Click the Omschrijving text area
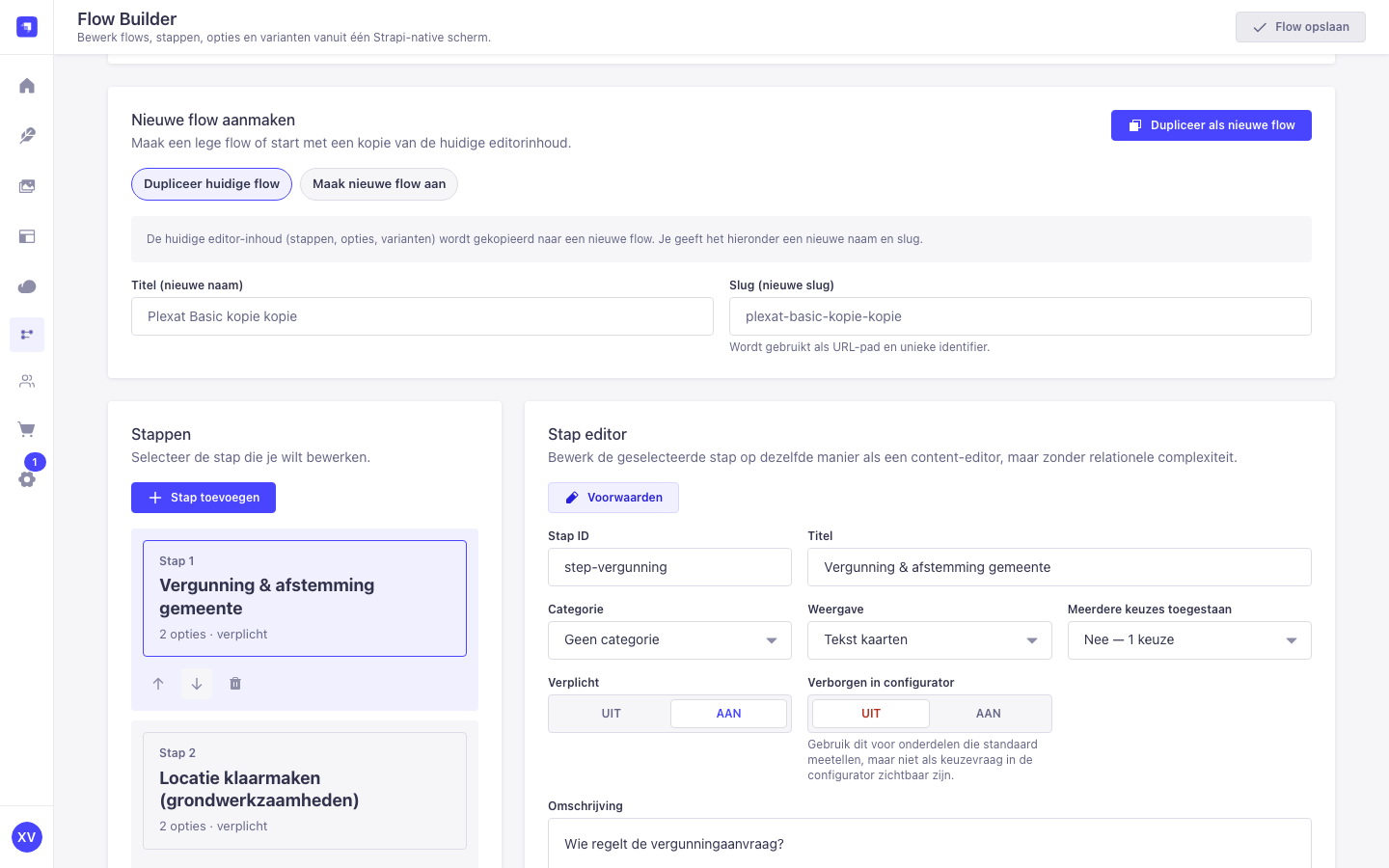Screen dimensions: 1389x868 point(930,844)
